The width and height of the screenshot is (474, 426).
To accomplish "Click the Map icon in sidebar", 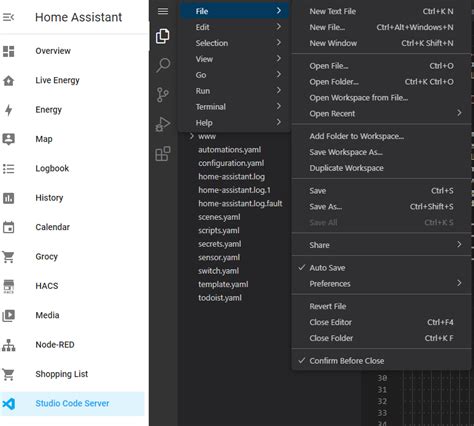I will [x=8, y=139].
